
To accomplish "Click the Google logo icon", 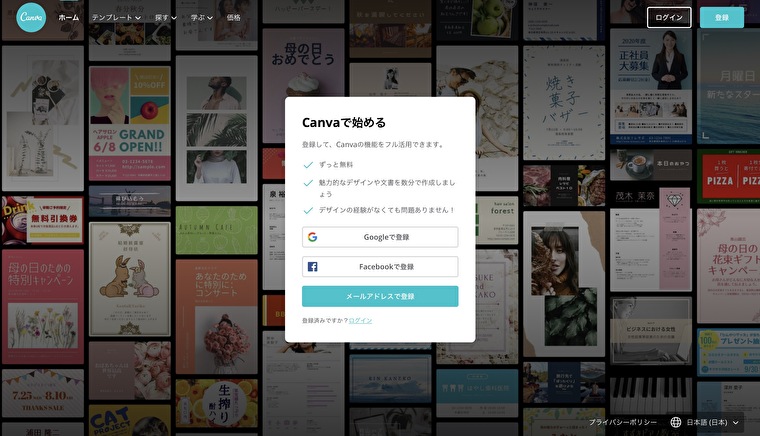I will click(x=313, y=237).
